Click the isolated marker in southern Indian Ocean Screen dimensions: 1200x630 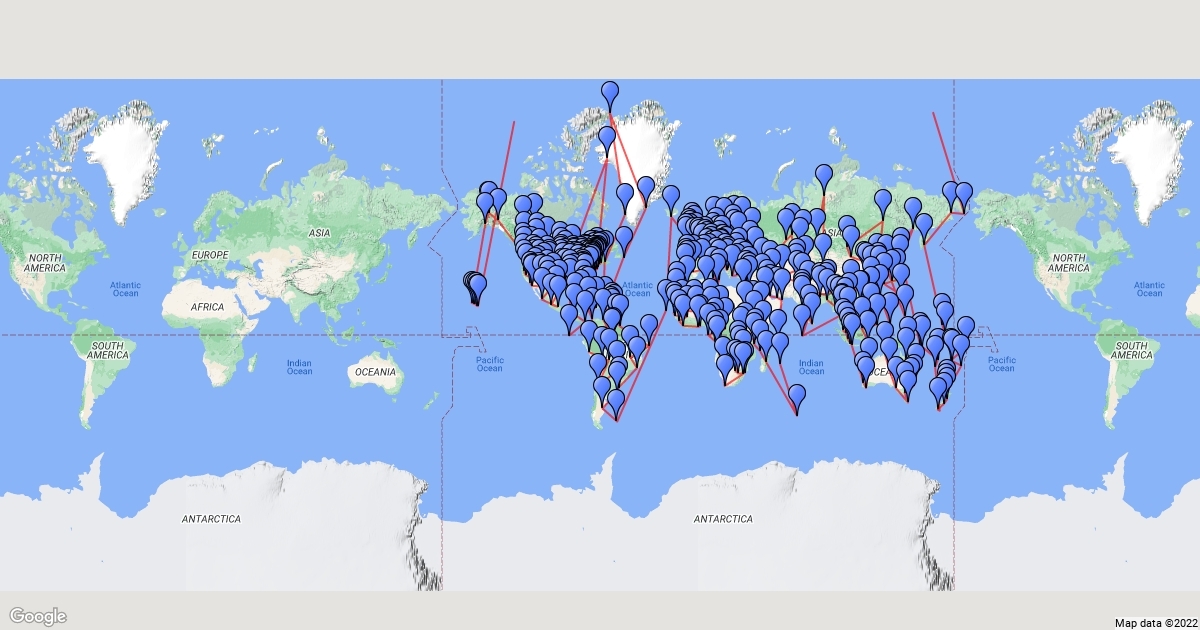[x=797, y=396]
